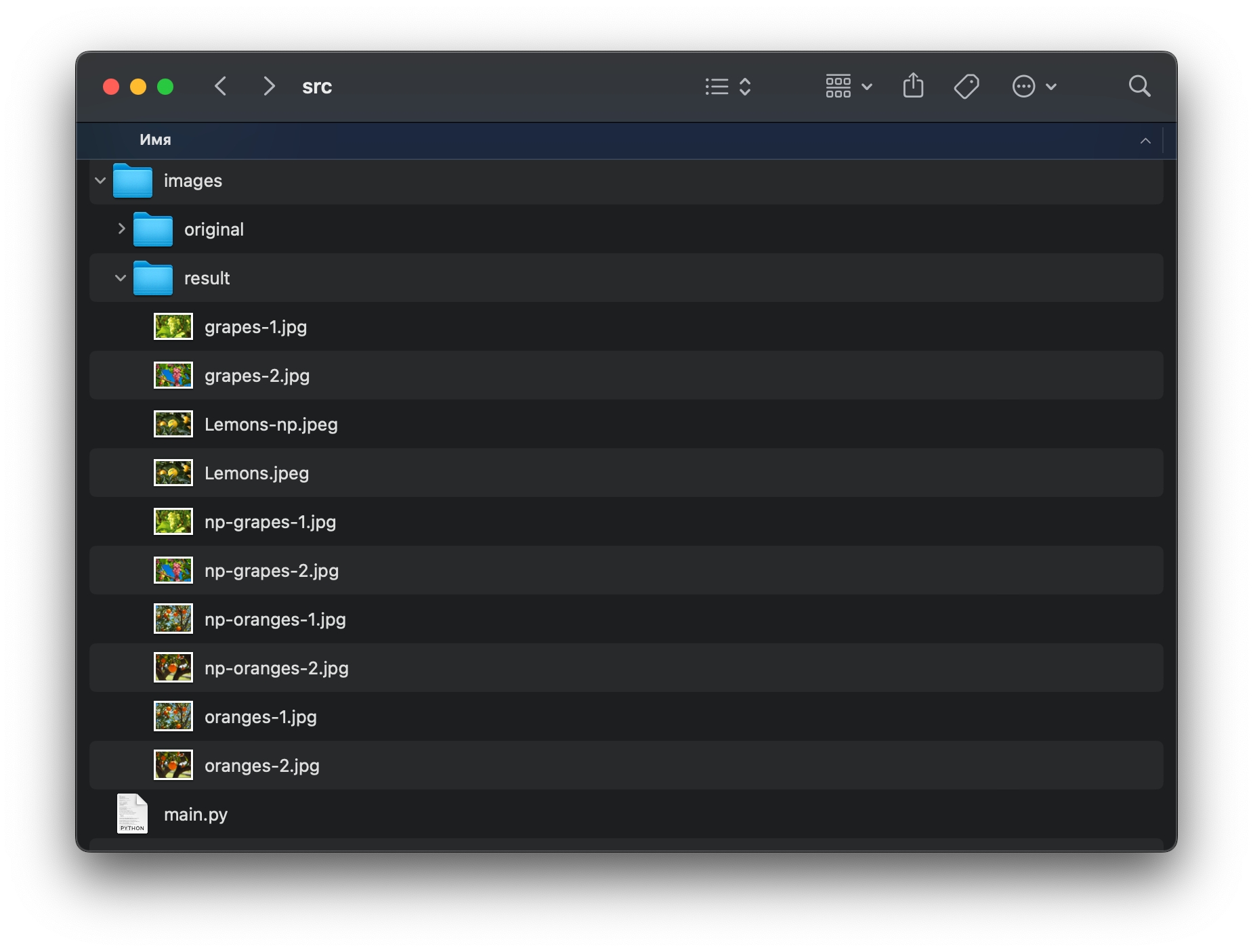Viewport: 1253px width, 952px height.
Task: Zoom the window with green button
Action: 165,87
